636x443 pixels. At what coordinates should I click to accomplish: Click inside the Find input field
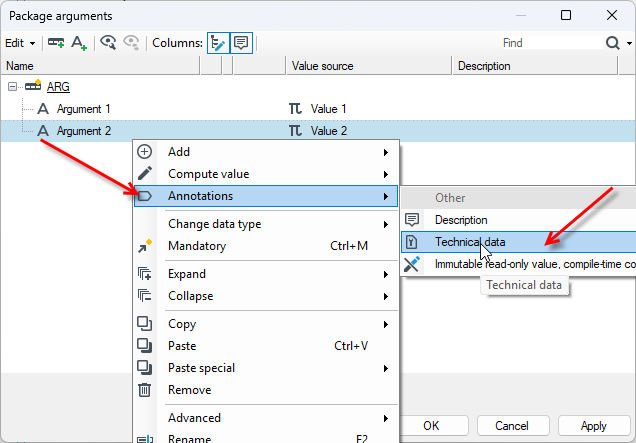(x=552, y=43)
